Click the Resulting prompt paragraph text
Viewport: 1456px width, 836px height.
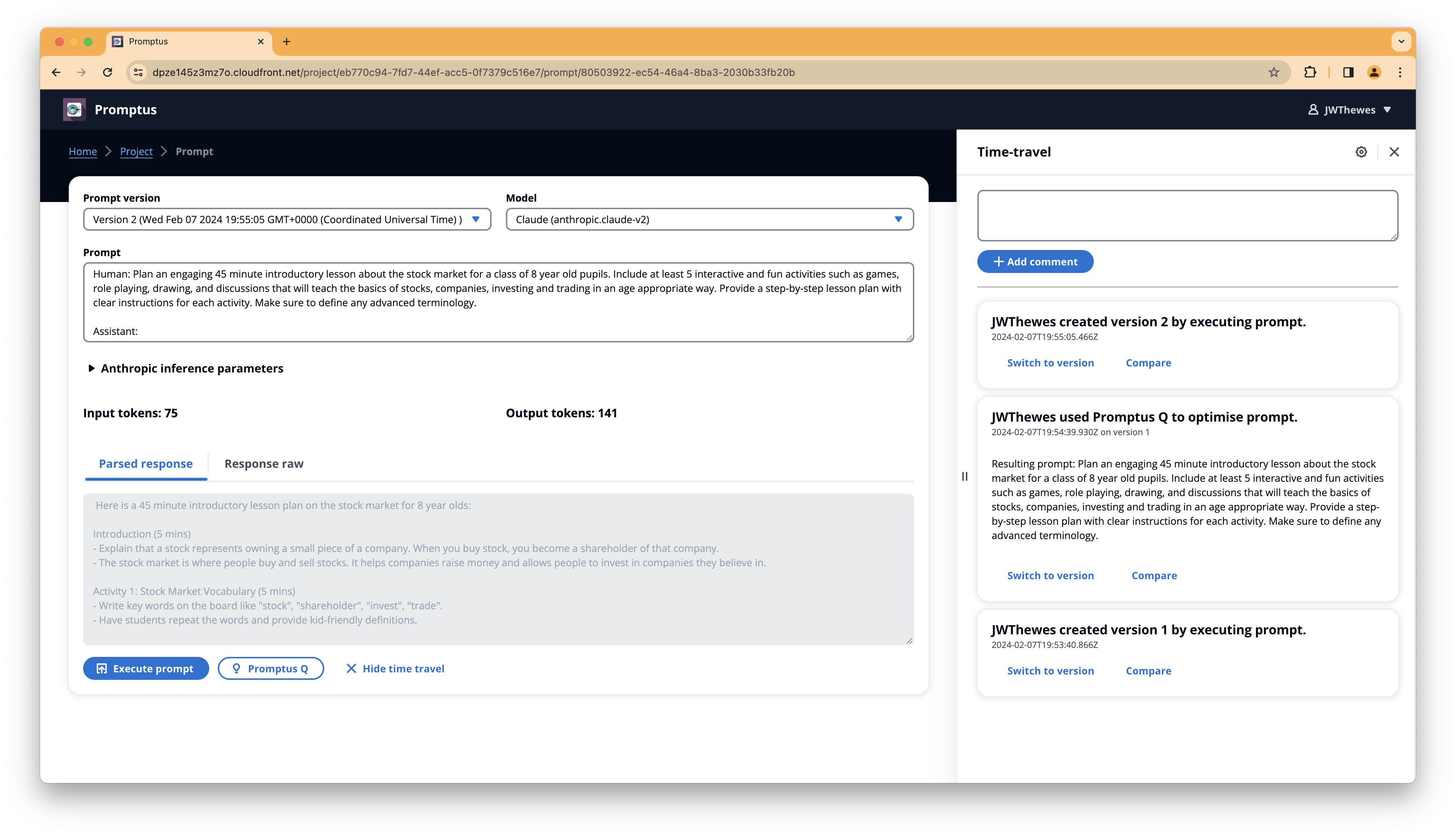click(1187, 500)
